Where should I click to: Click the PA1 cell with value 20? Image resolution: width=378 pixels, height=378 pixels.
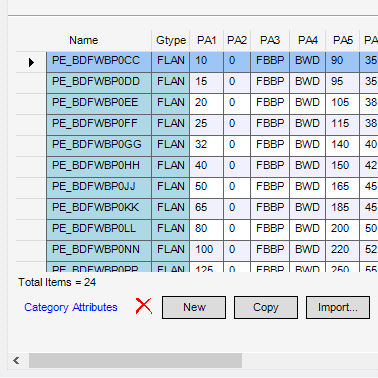coord(206,104)
